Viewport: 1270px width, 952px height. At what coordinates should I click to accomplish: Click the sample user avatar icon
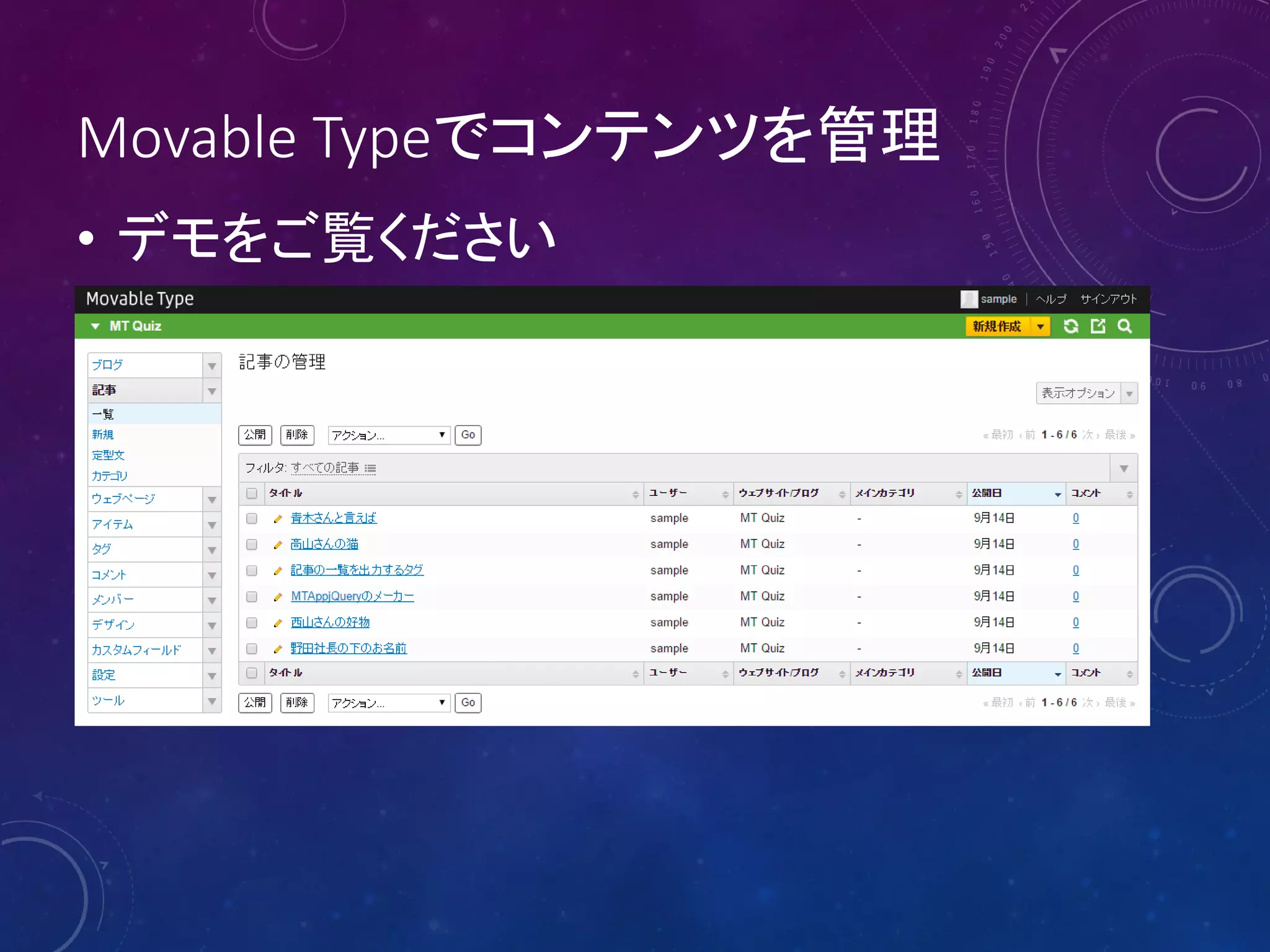tap(969, 299)
